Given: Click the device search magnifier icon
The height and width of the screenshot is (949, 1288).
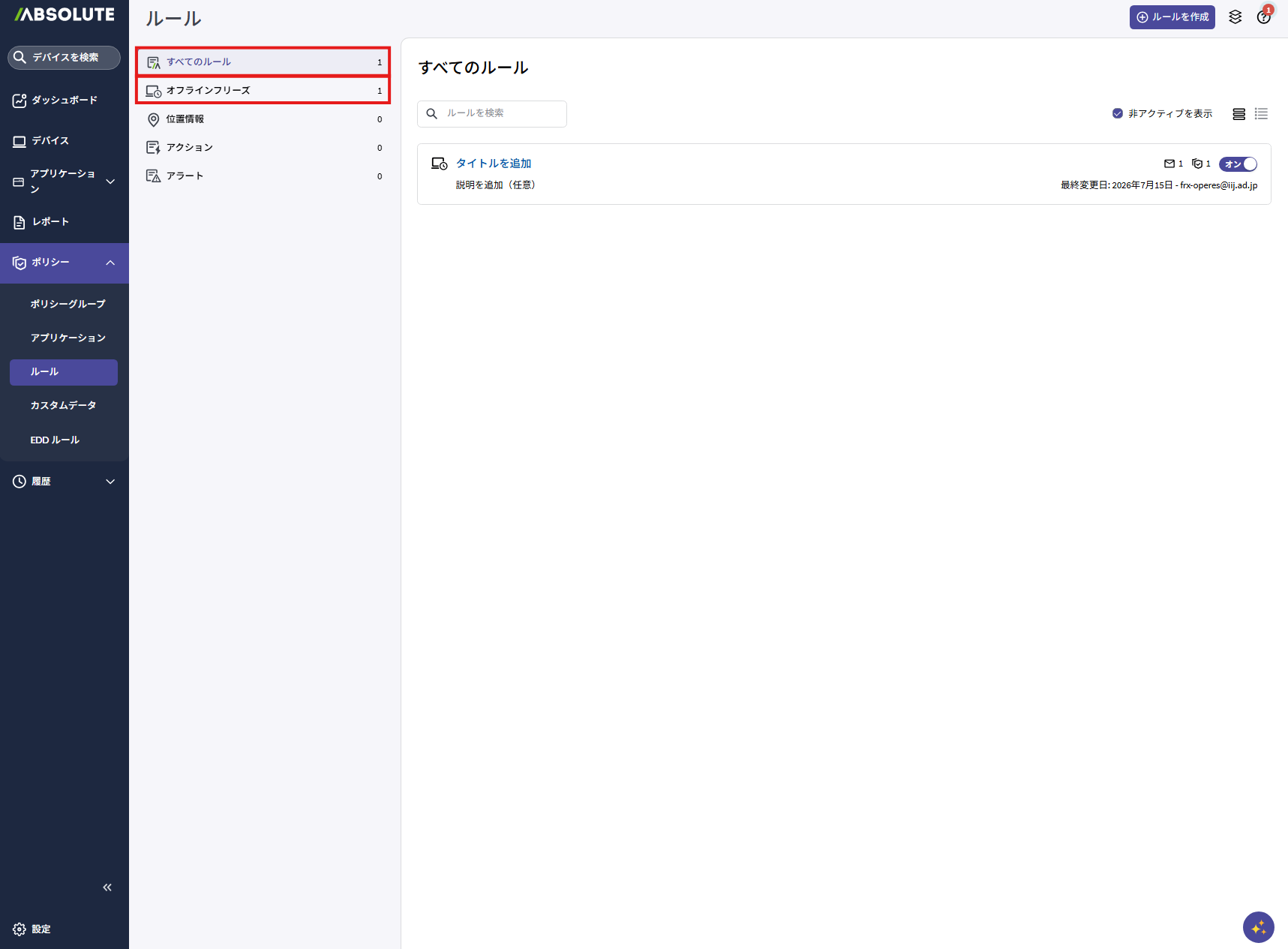Looking at the screenshot, I should pos(20,57).
